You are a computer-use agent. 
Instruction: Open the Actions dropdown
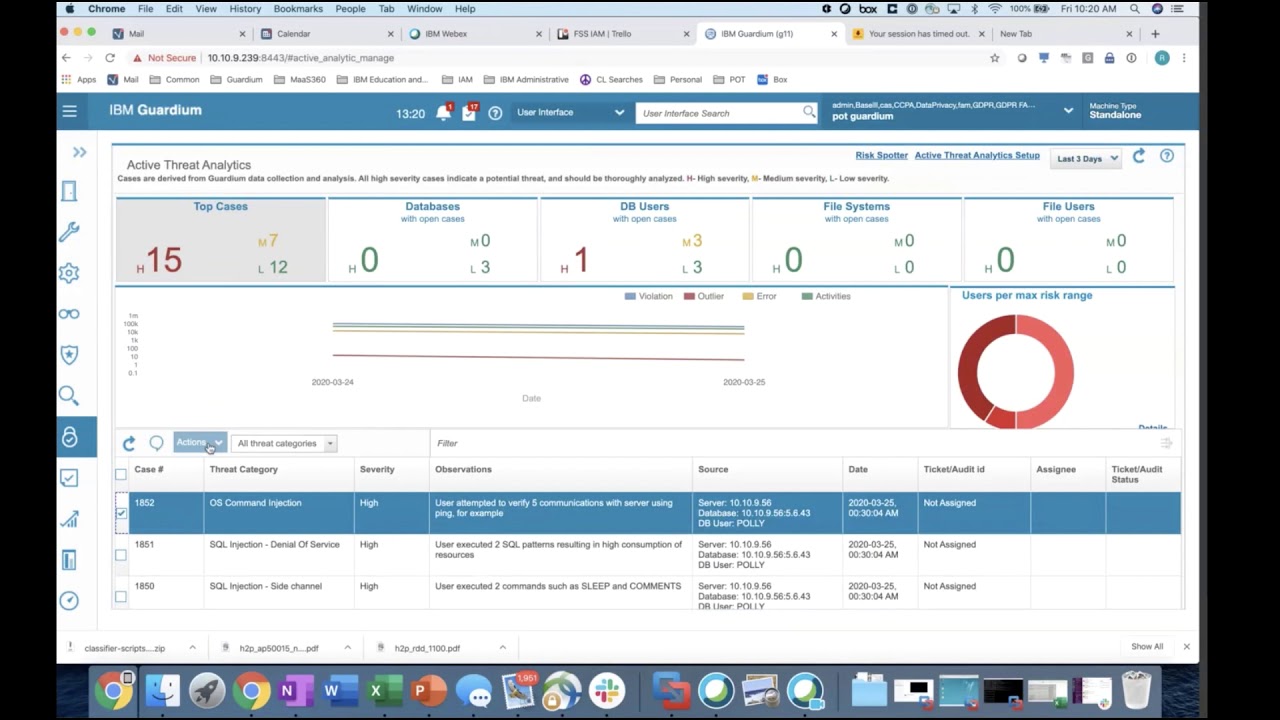[x=200, y=443]
